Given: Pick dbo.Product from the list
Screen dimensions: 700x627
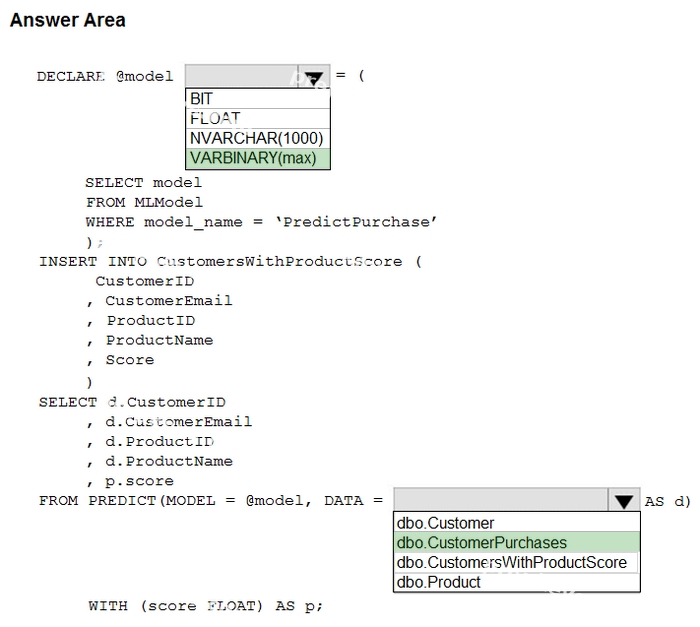Looking at the screenshot, I should click(x=517, y=582).
